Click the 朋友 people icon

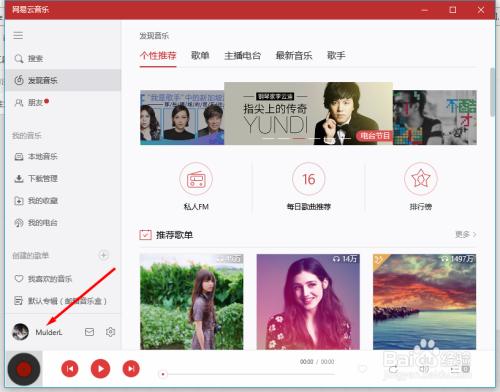(19, 103)
